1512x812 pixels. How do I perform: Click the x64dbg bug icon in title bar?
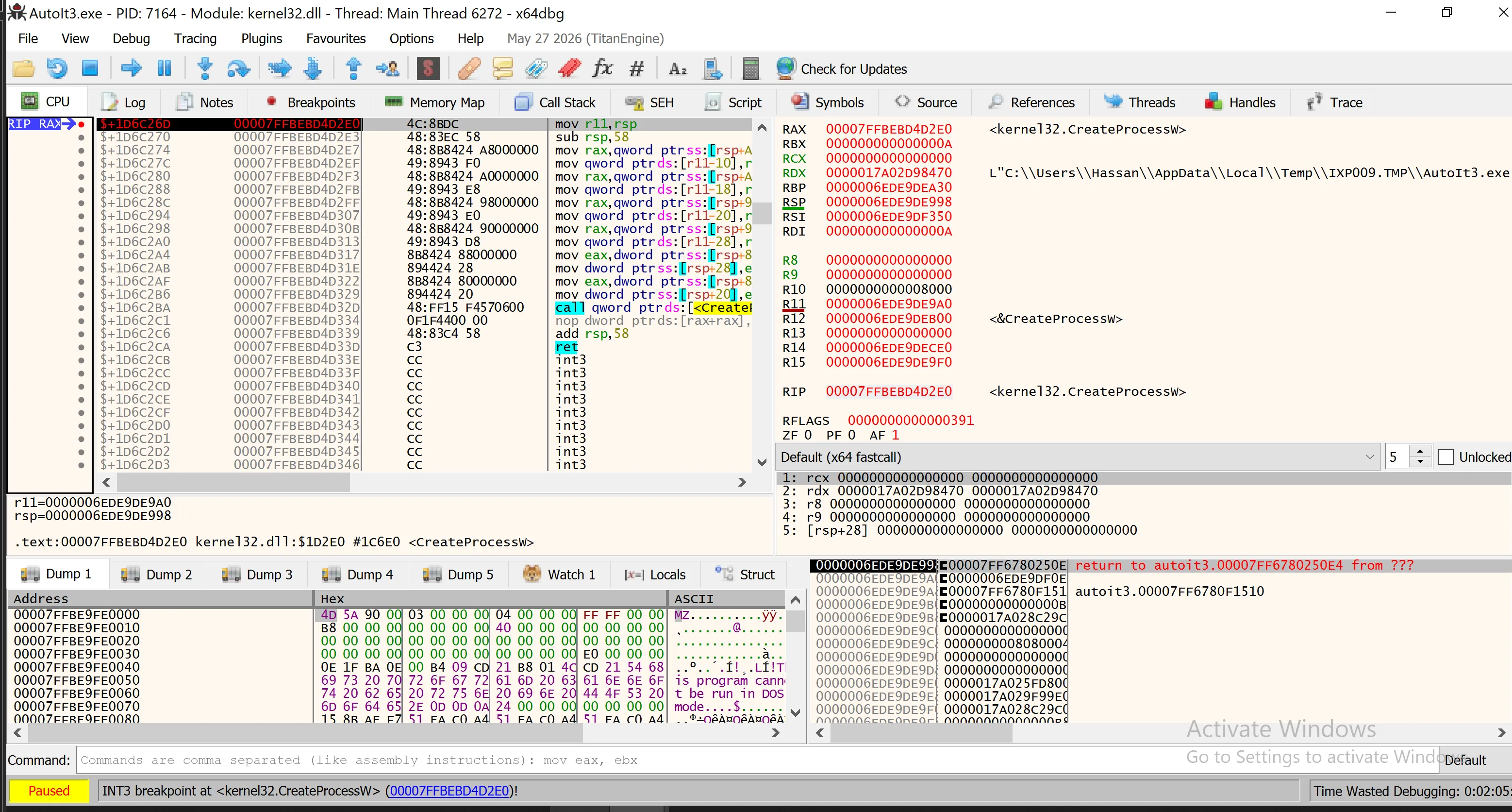point(16,12)
